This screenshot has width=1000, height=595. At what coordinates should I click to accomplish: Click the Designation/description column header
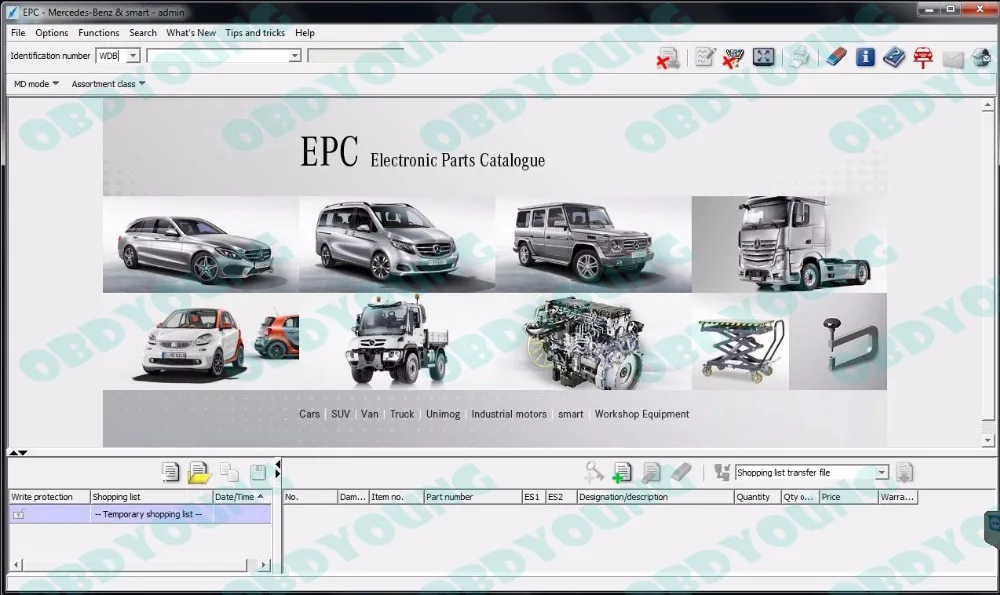click(655, 497)
